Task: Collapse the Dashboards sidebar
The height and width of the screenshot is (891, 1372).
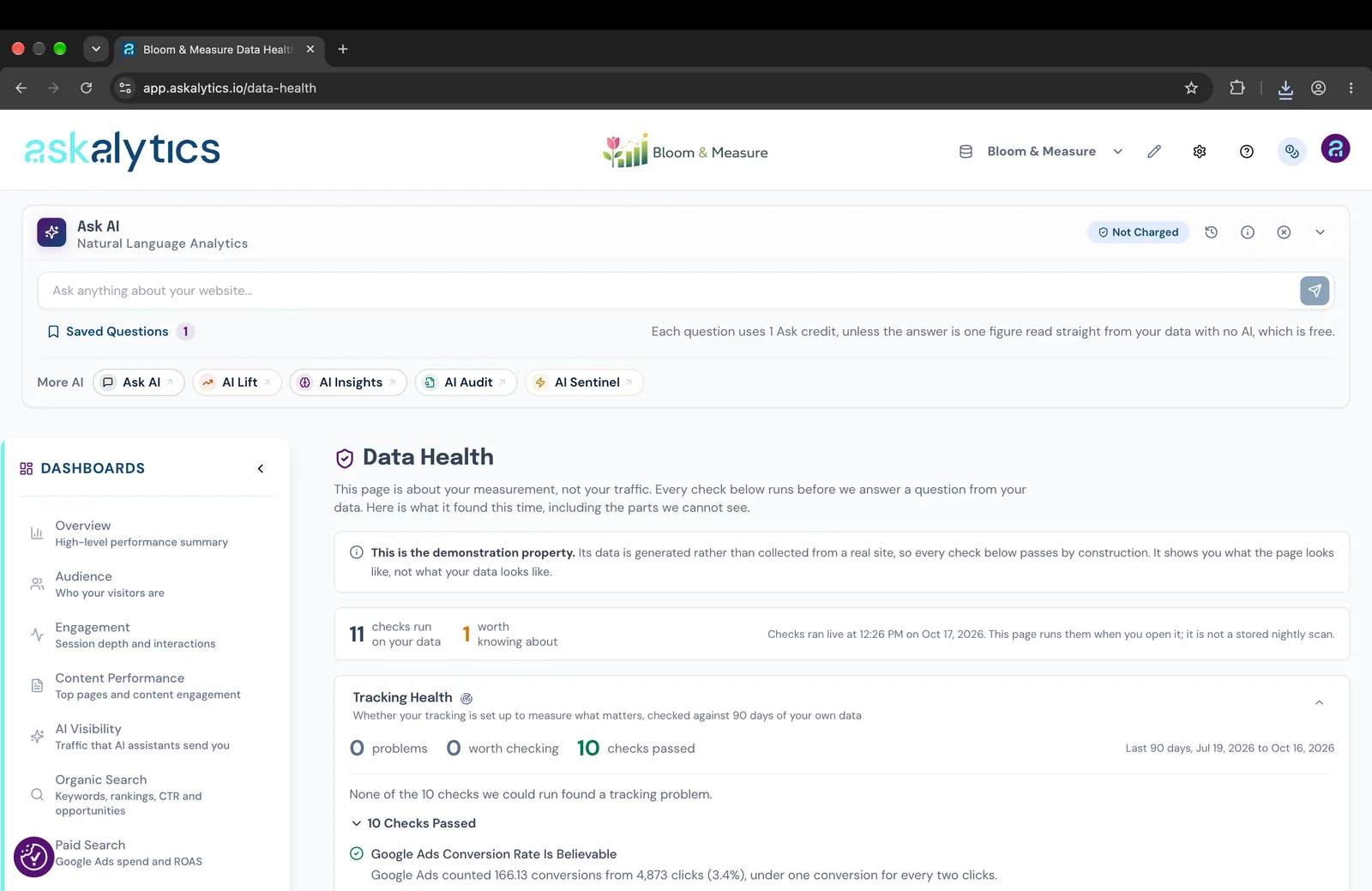Action: point(261,468)
